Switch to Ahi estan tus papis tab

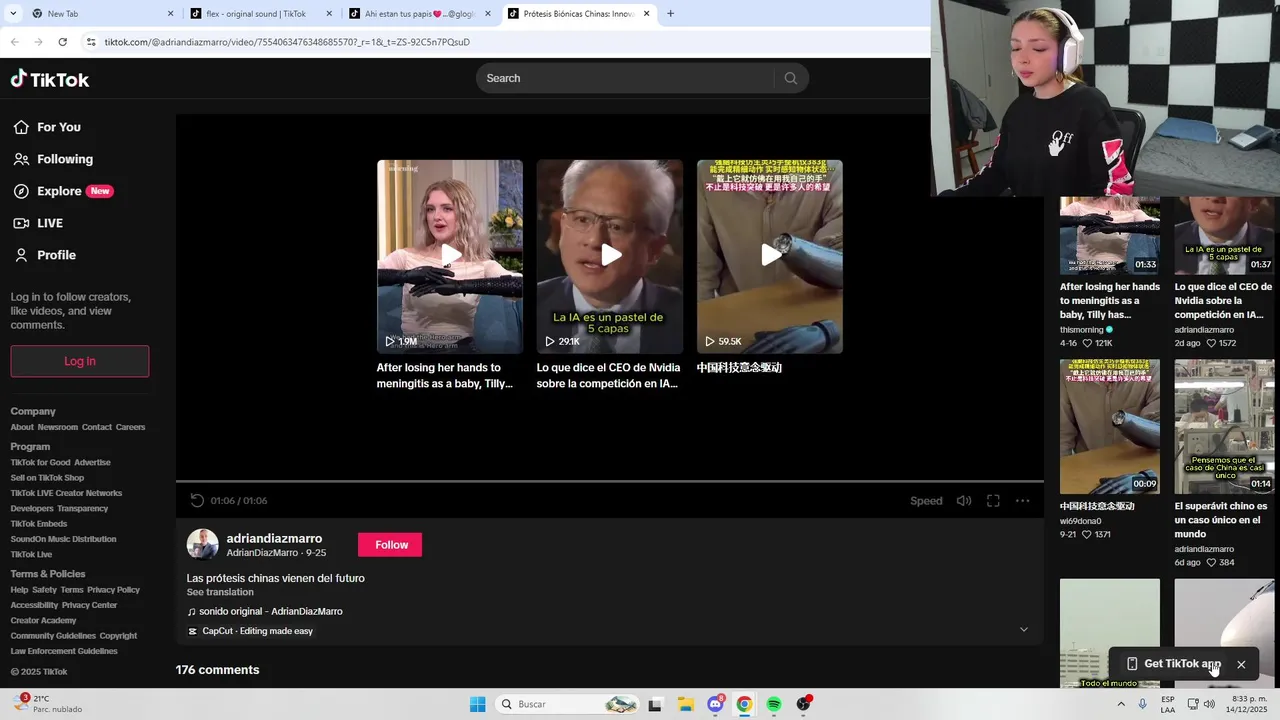coord(418,14)
